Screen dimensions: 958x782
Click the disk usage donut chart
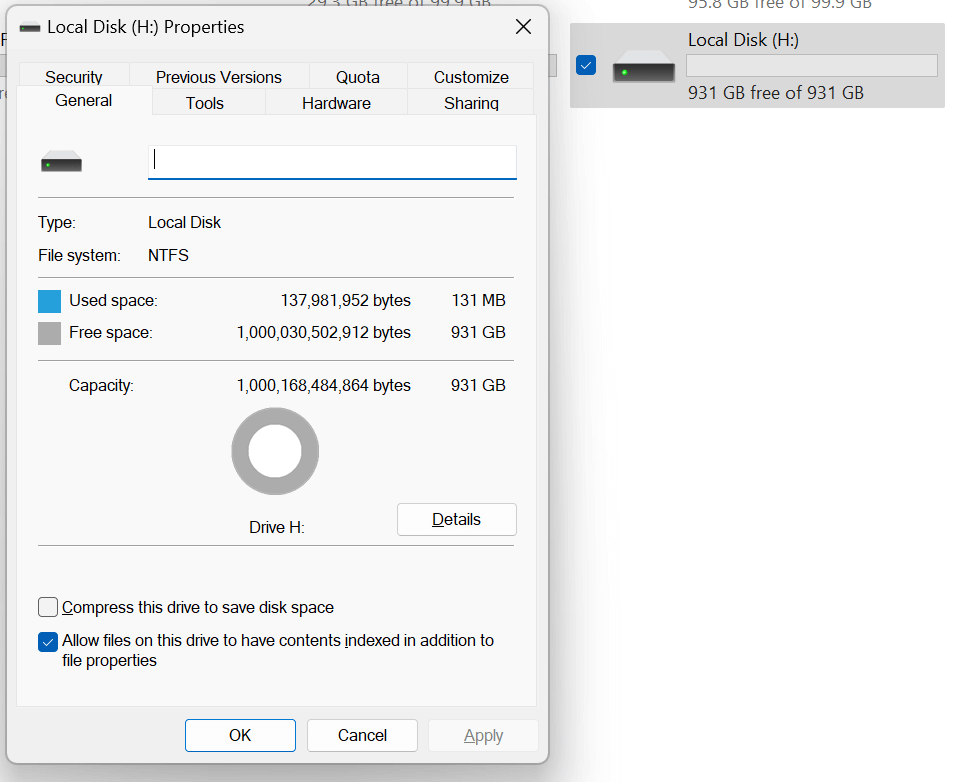[x=275, y=452]
